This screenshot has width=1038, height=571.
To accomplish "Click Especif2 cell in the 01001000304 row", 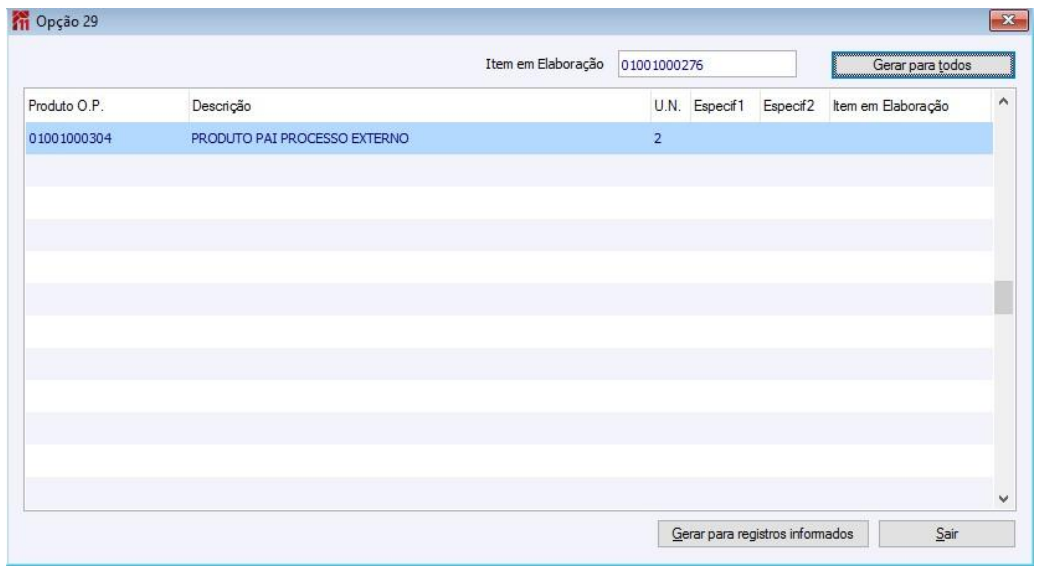I will 794,138.
